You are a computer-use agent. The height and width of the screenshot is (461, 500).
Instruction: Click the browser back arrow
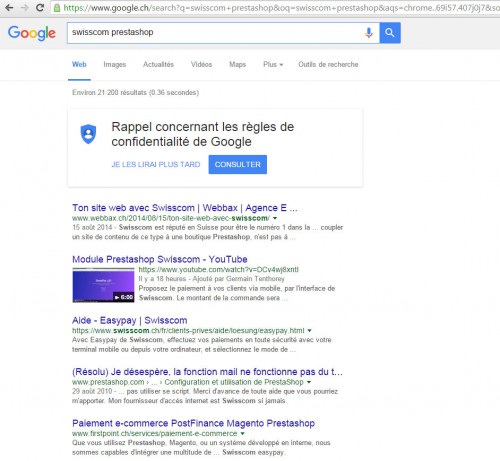coord(9,7)
